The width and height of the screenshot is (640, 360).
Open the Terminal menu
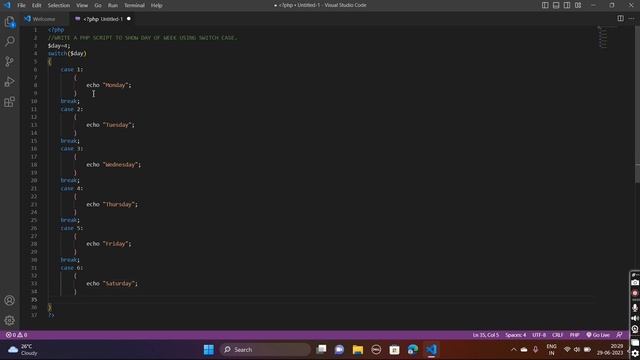pos(134,5)
